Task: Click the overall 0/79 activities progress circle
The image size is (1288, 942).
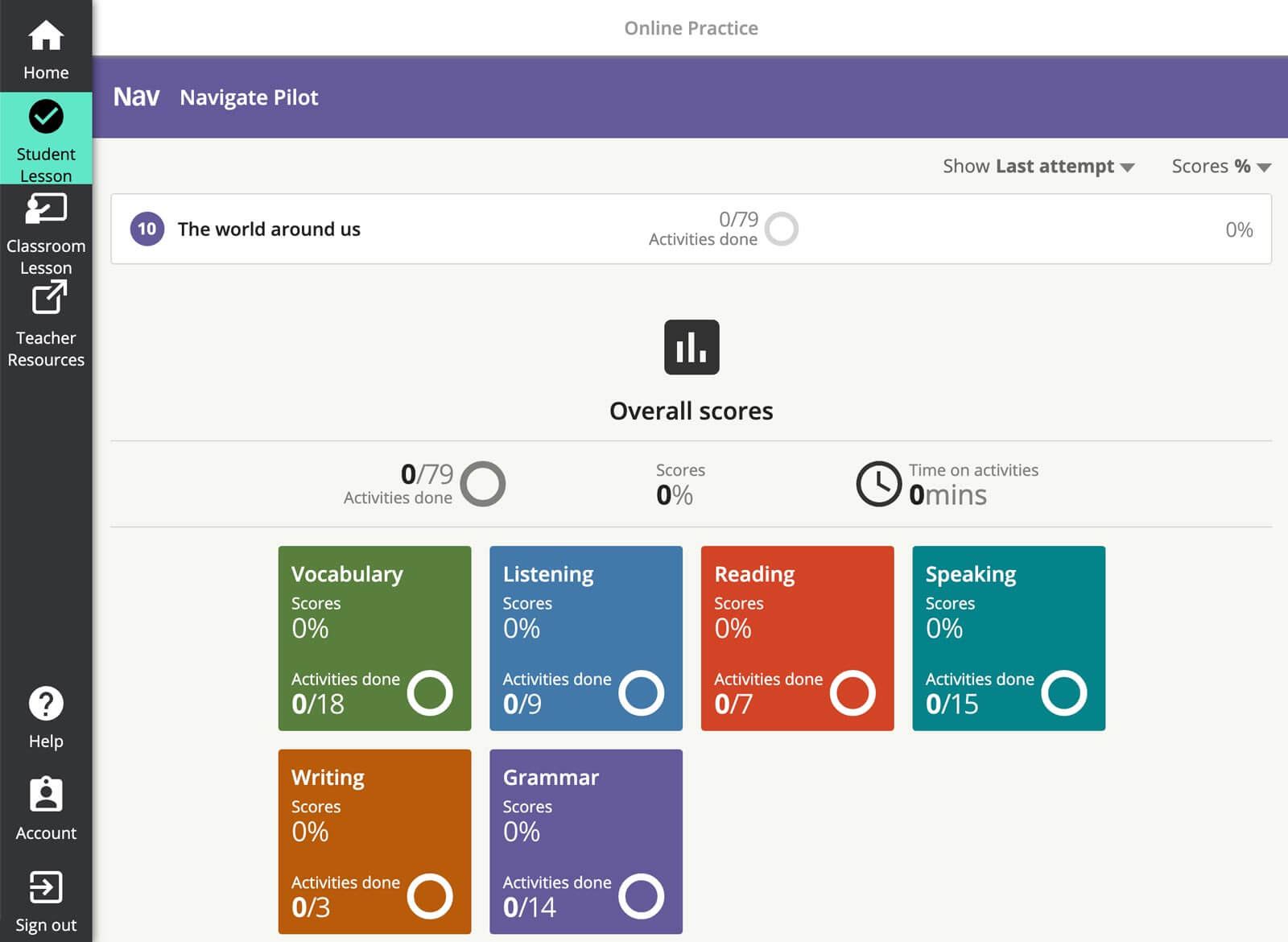Action: (483, 483)
